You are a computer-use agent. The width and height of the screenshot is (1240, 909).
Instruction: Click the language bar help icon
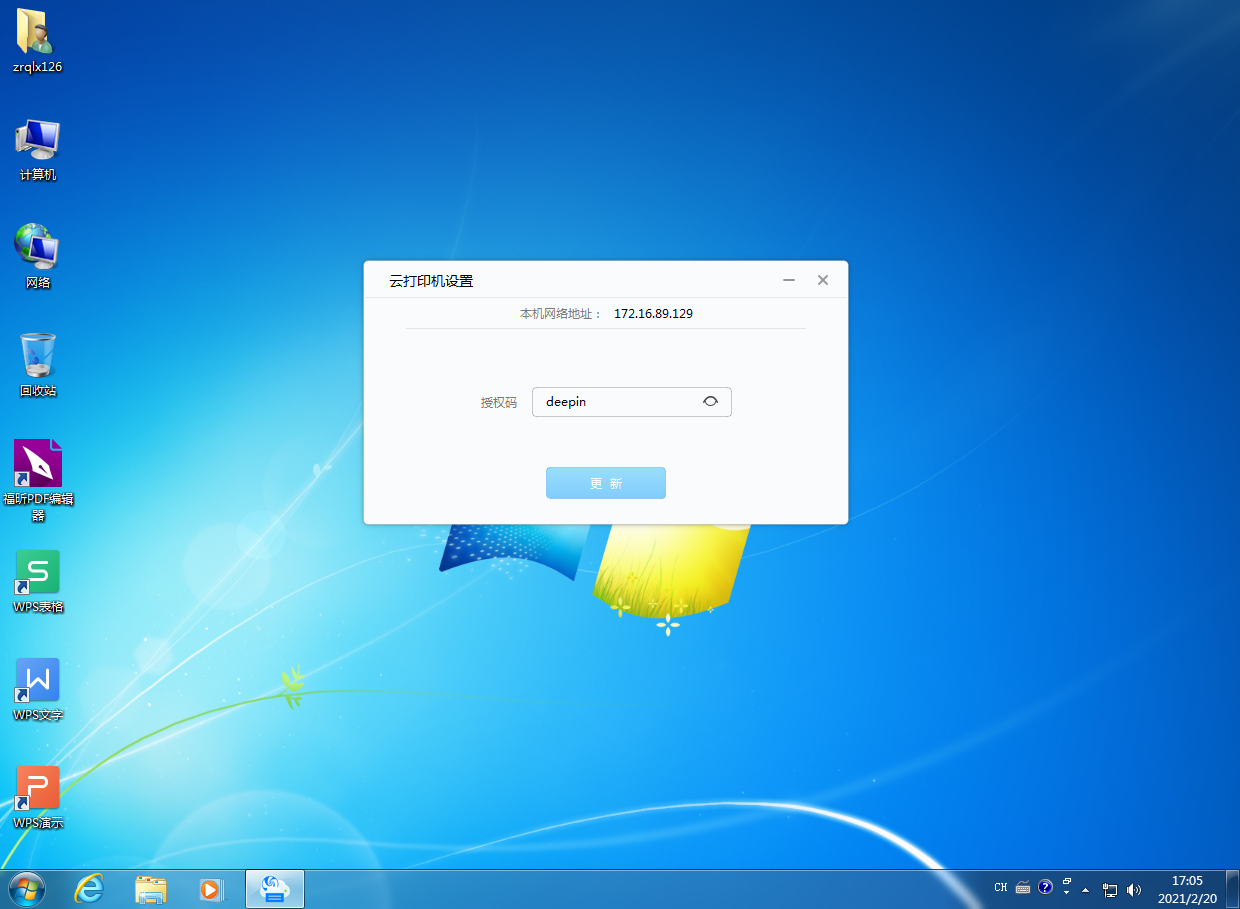click(1046, 887)
